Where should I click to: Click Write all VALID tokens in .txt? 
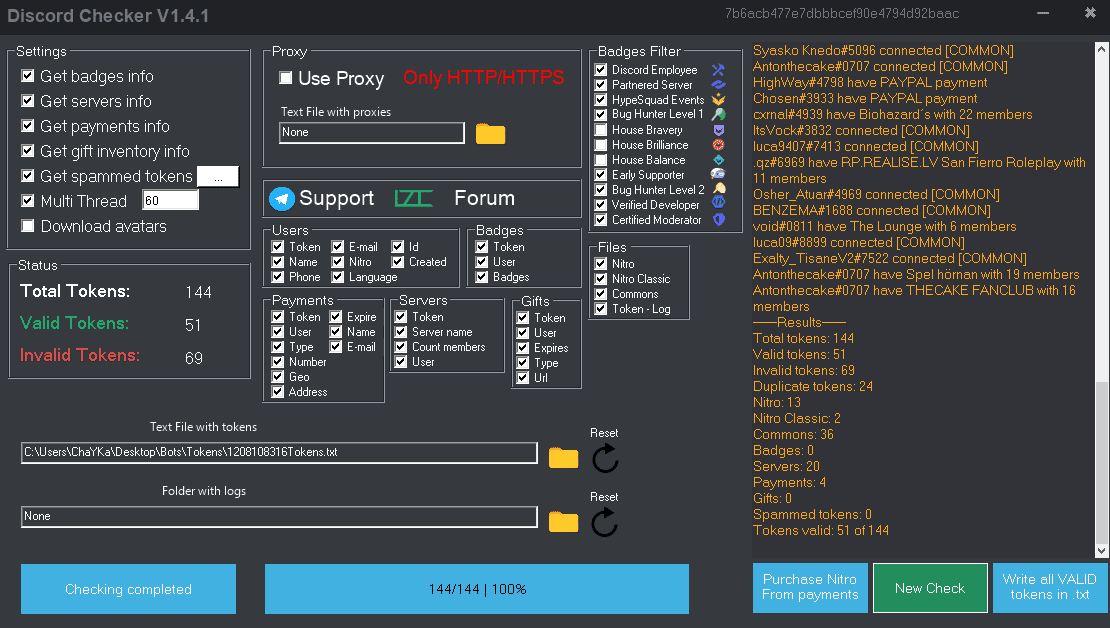1050,588
